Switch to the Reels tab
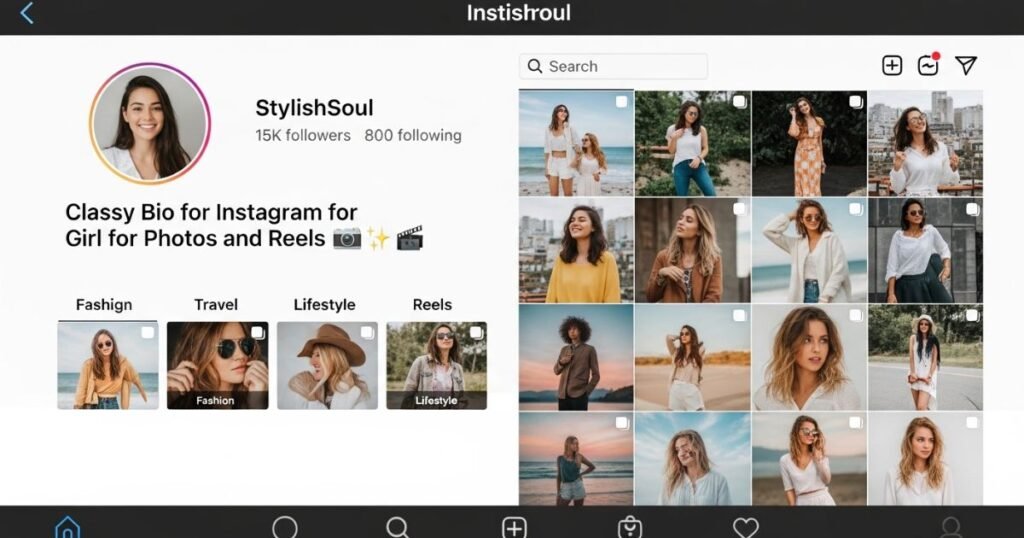The height and width of the screenshot is (538, 1024). coord(432,304)
